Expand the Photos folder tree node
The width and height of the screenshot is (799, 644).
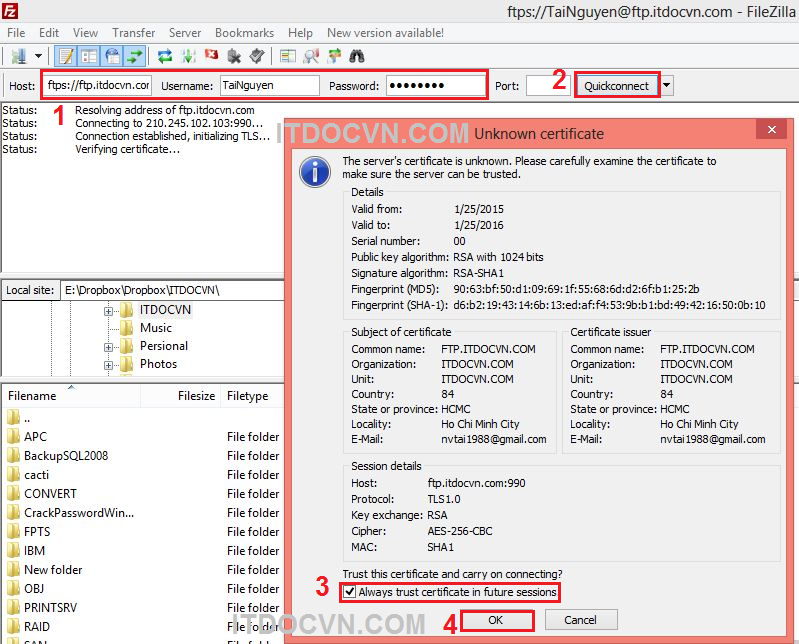click(x=108, y=364)
